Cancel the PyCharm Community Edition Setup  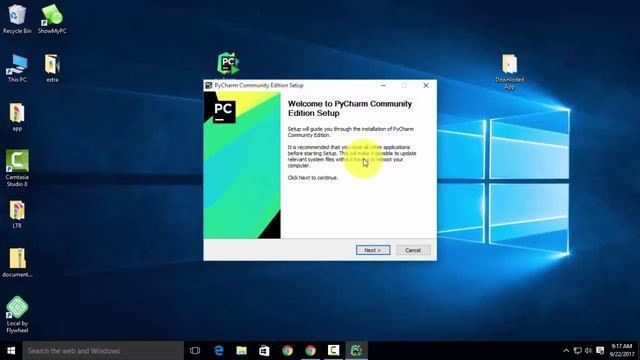click(x=413, y=250)
